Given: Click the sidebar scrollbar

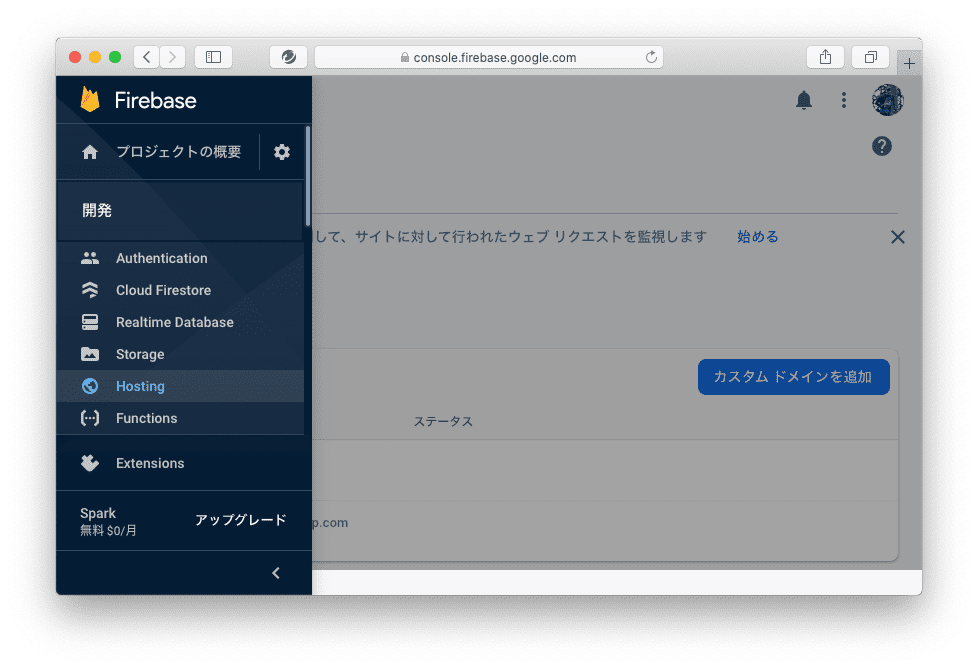Looking at the screenshot, I should tap(307, 176).
